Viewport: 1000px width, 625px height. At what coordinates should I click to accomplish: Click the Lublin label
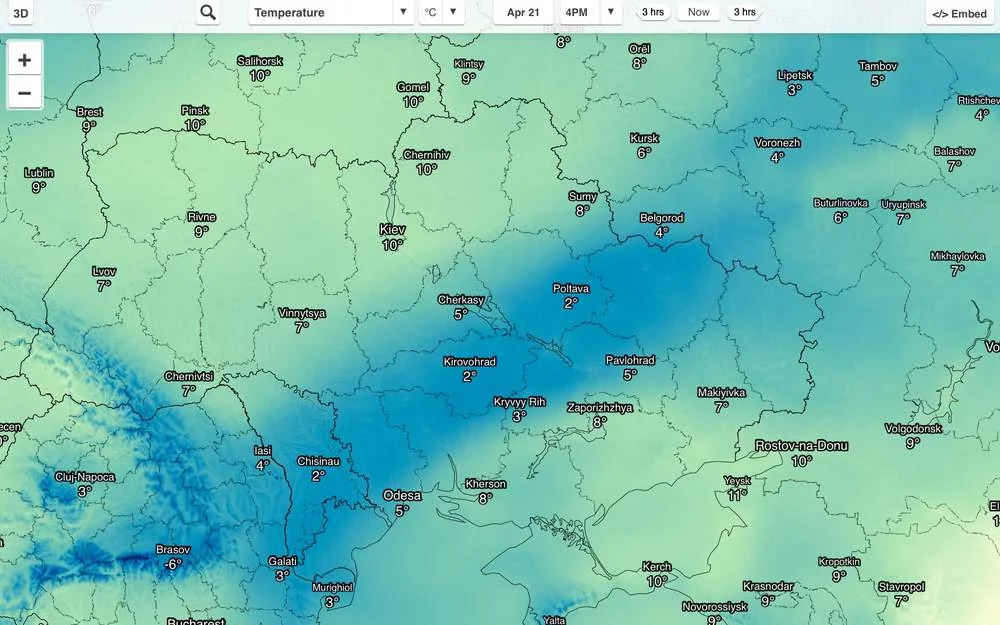[x=39, y=173]
